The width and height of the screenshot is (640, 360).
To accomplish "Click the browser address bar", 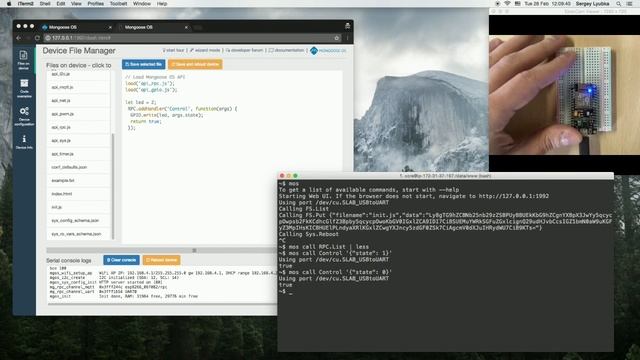I will pyautogui.click(x=192, y=38).
